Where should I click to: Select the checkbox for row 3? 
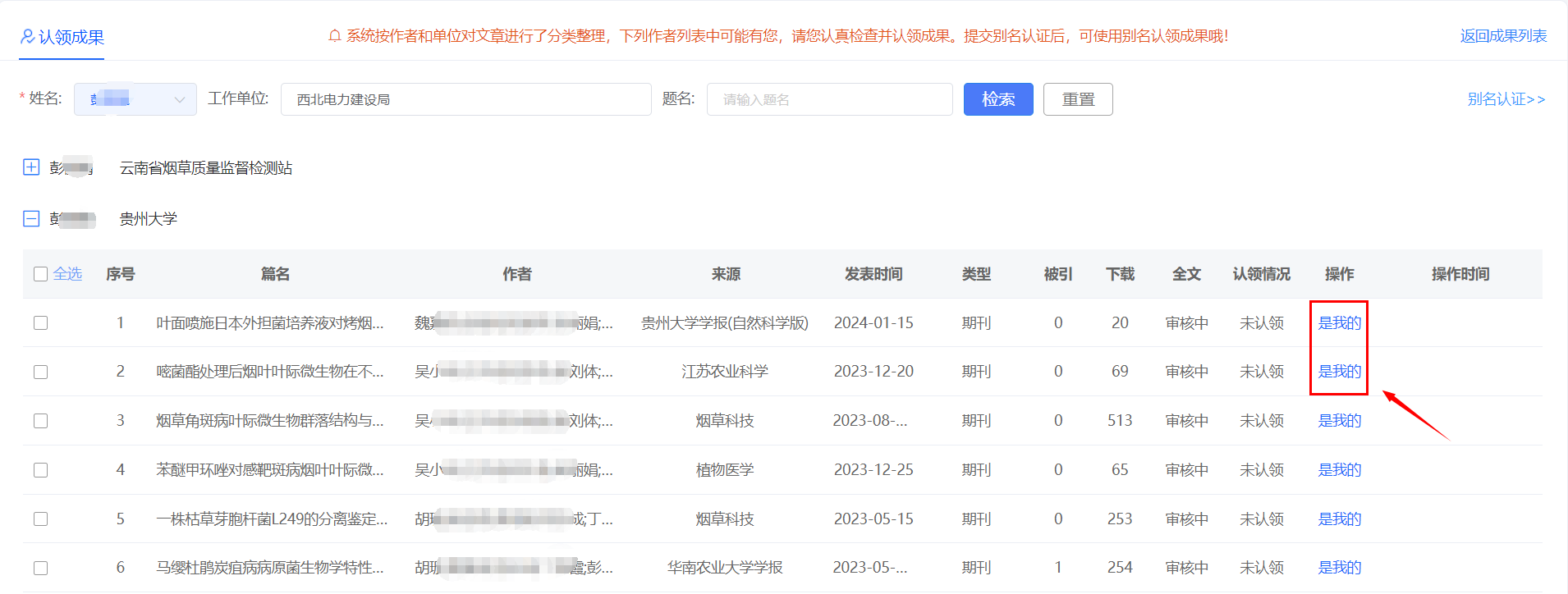pos(40,421)
